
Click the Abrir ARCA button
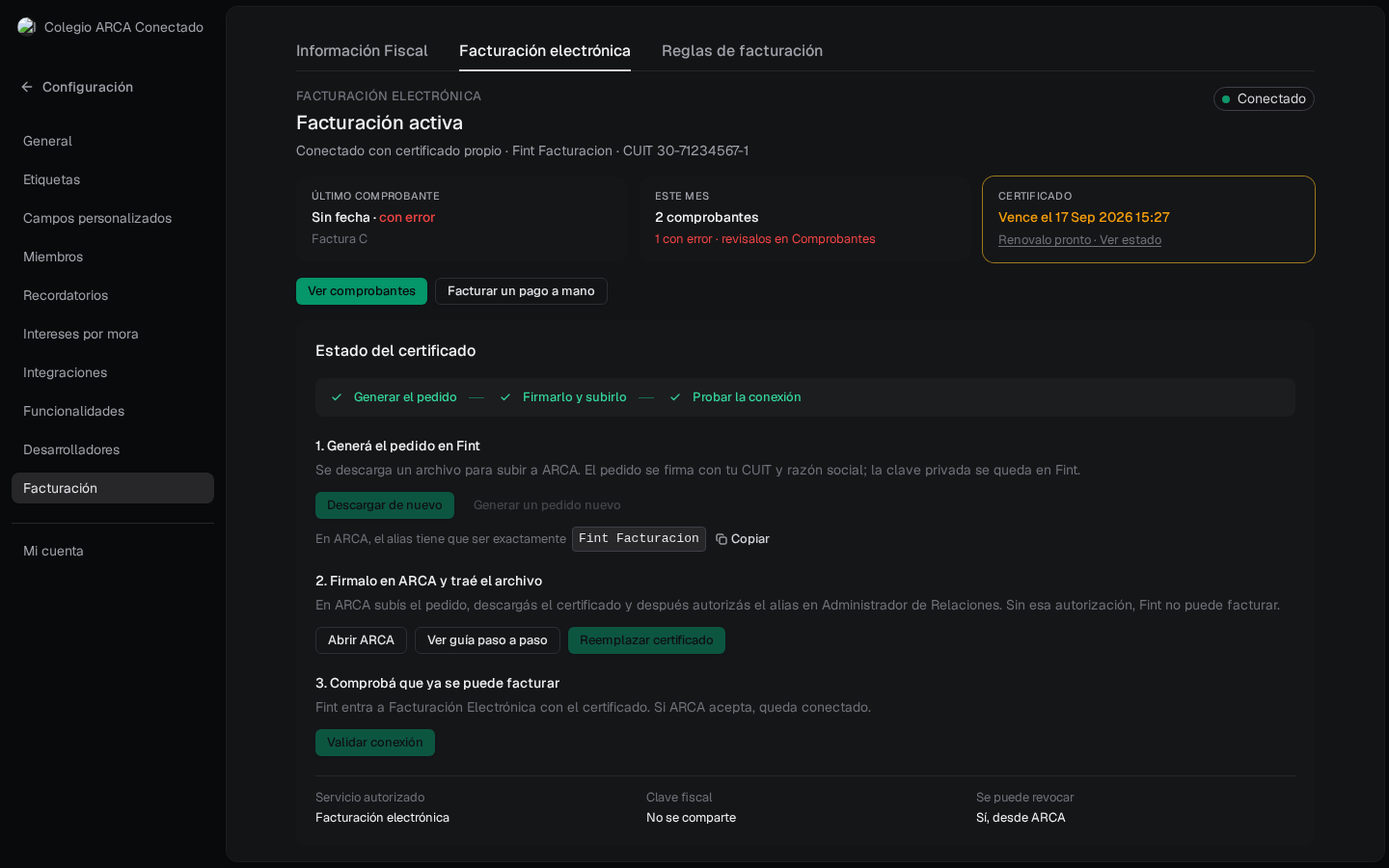point(361,640)
